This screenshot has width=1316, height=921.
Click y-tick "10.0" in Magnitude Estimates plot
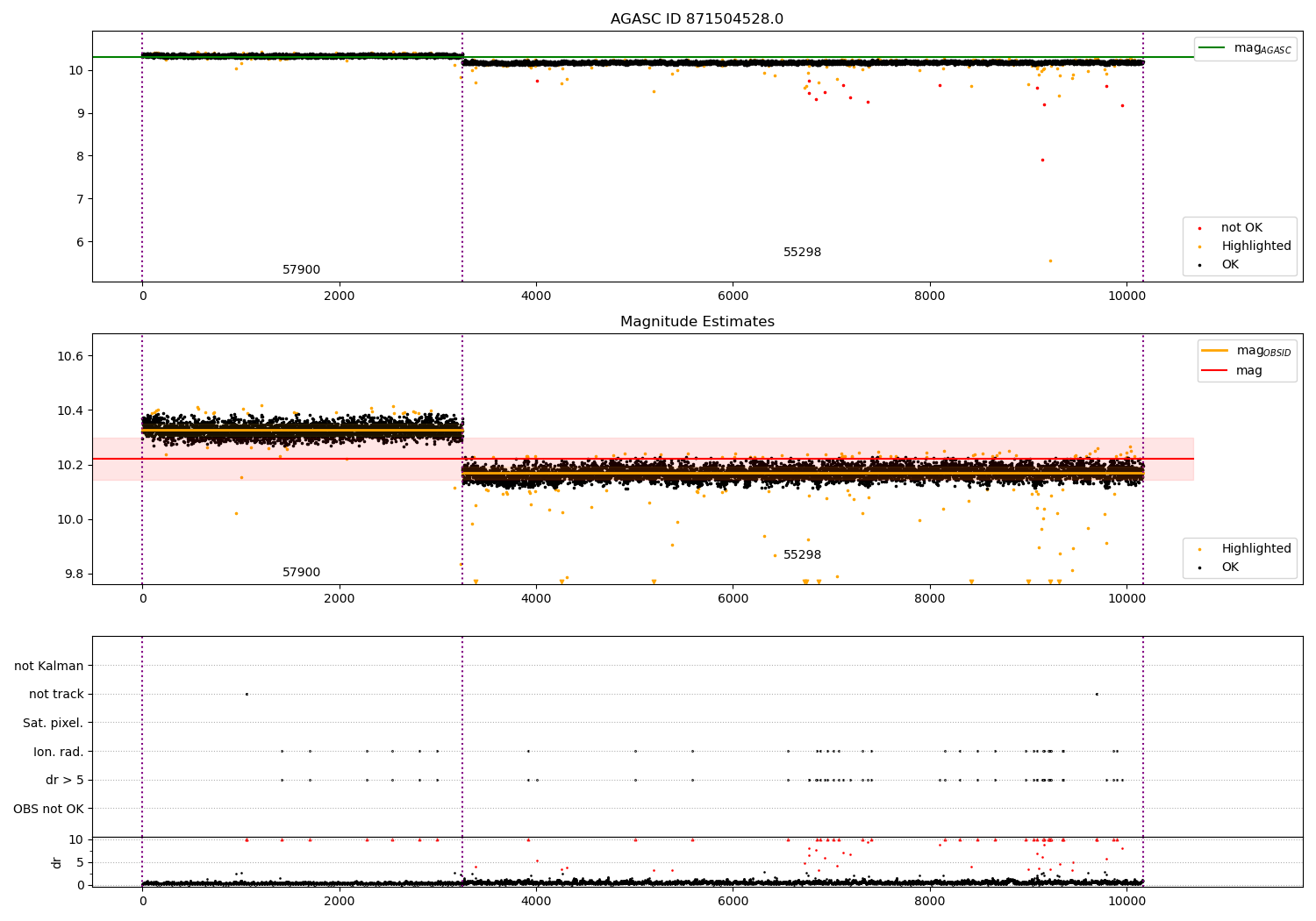click(70, 519)
